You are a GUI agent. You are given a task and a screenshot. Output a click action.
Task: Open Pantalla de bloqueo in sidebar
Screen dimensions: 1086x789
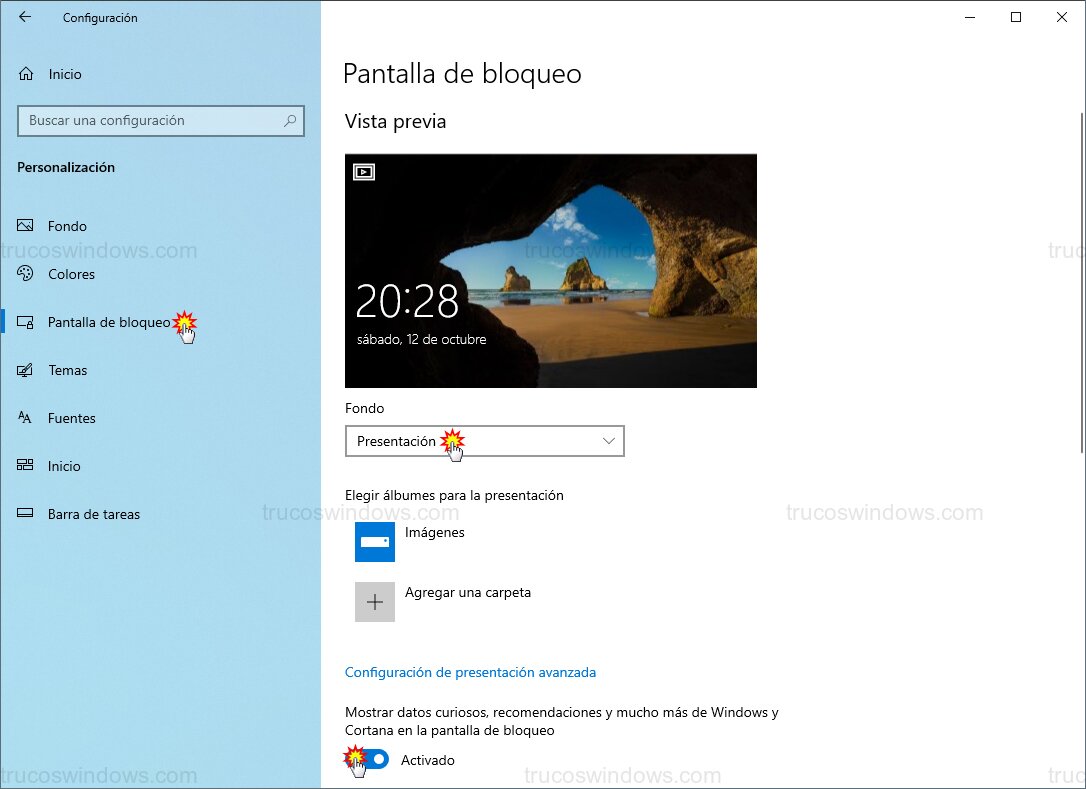tap(108, 322)
